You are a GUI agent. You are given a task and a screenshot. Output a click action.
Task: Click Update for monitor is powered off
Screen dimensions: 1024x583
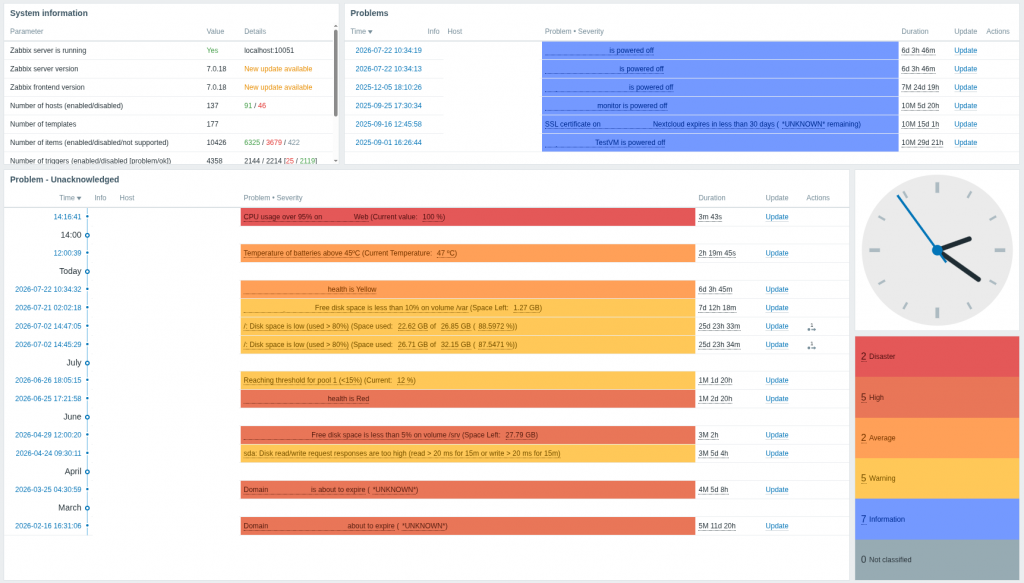965,106
